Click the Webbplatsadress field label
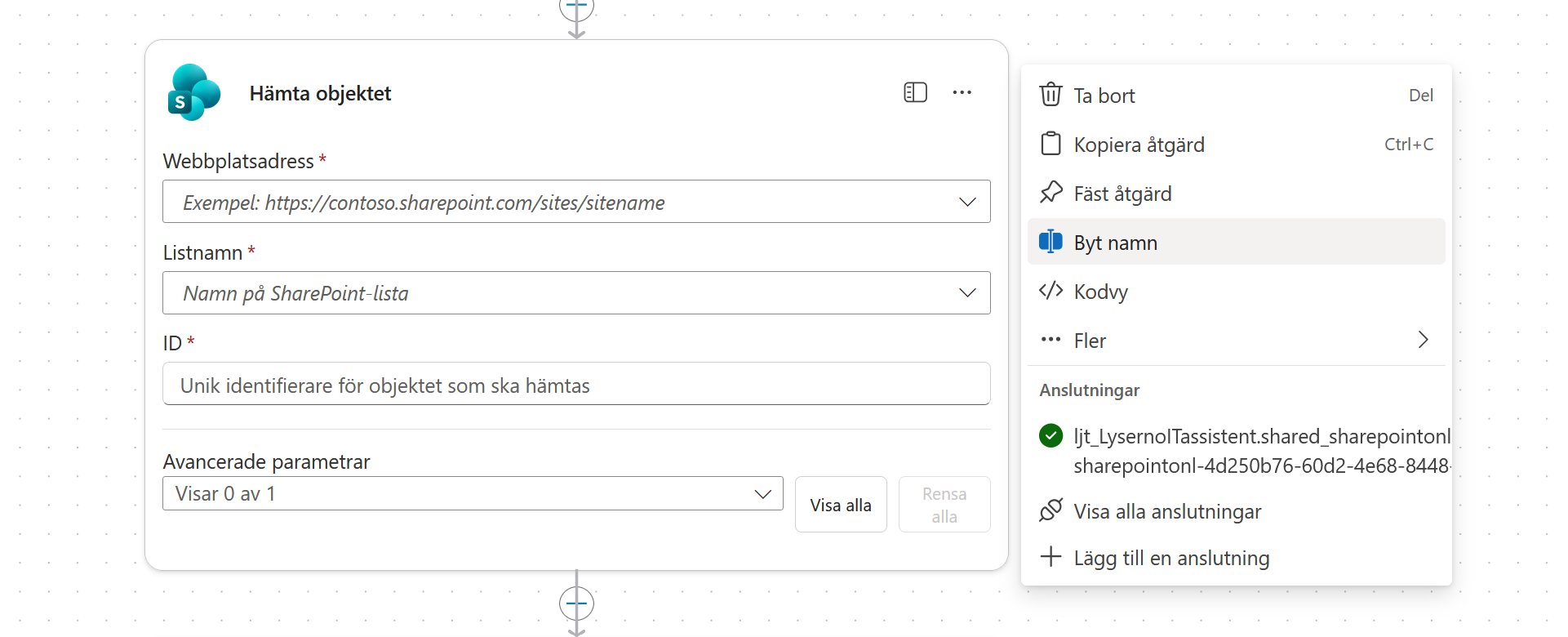 (x=238, y=161)
